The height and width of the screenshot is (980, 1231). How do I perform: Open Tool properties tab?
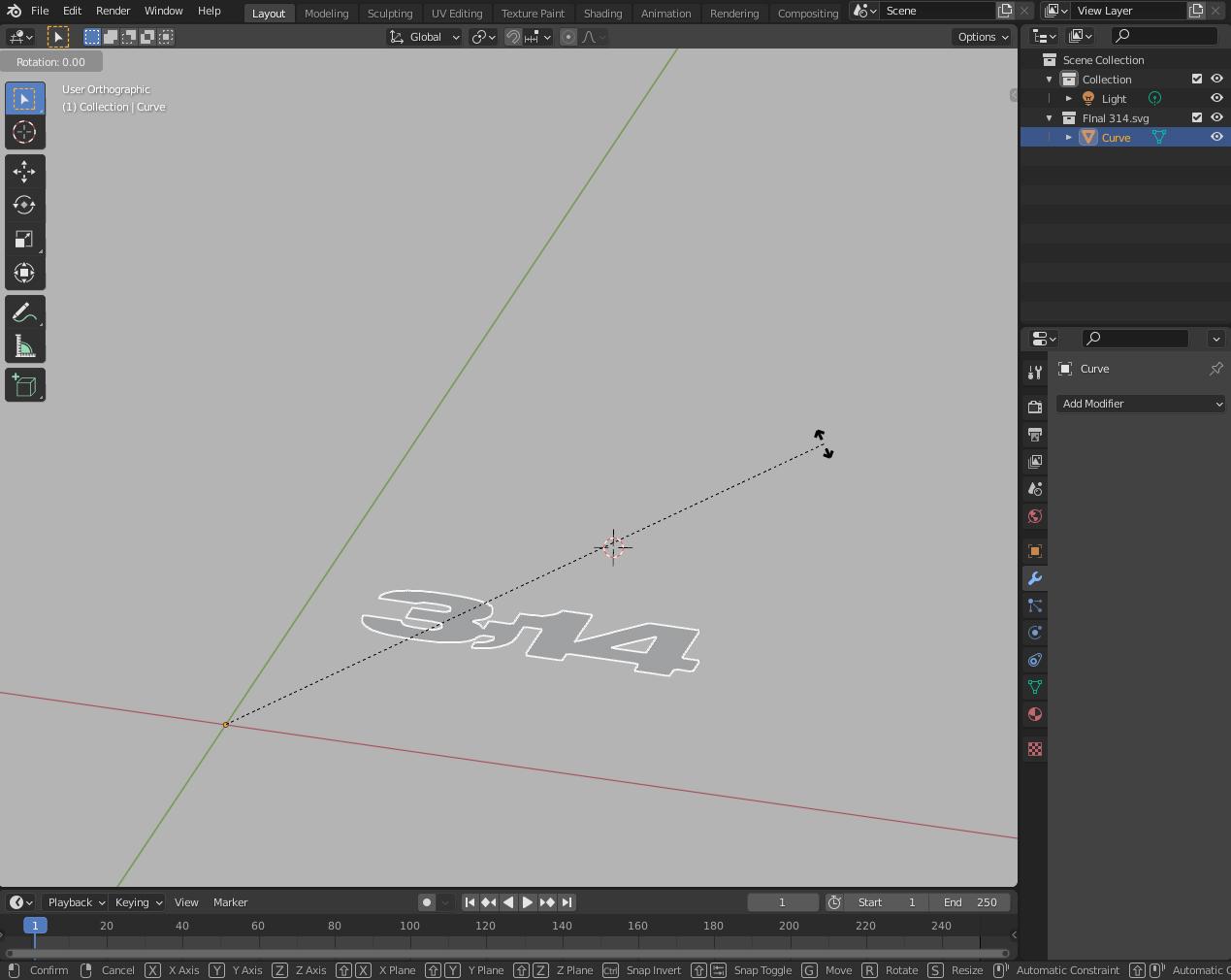pos(1035,373)
